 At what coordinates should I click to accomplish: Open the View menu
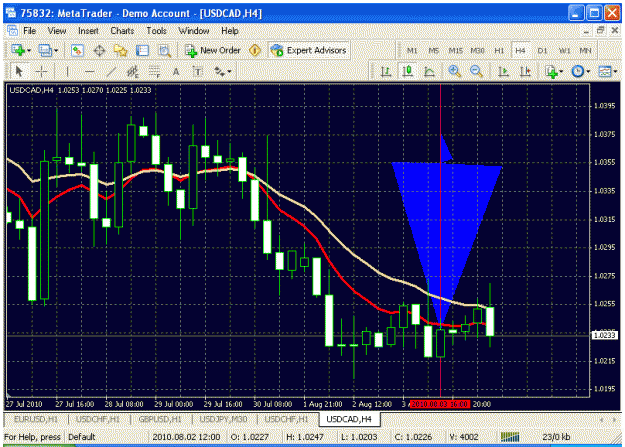(57, 31)
